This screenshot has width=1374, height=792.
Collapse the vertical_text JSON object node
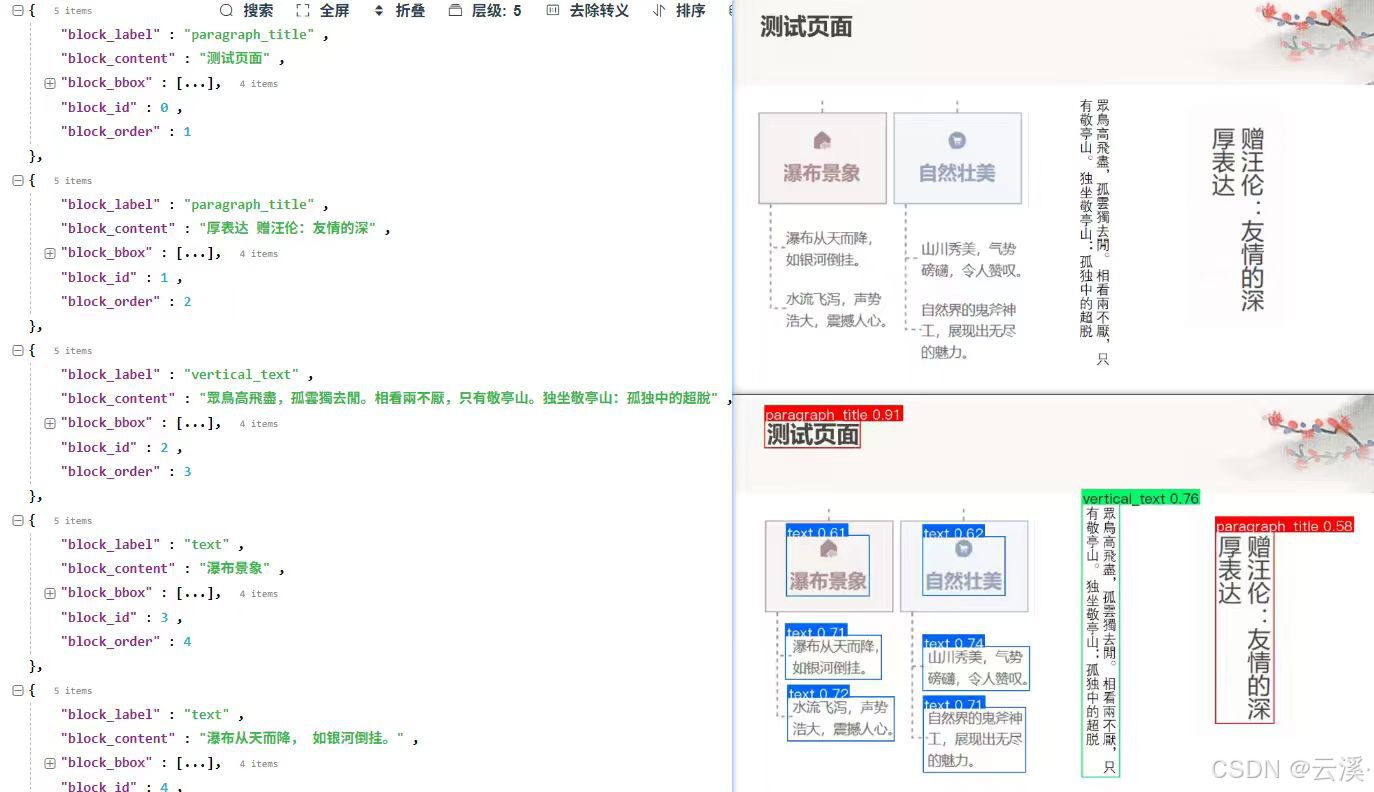(x=17, y=350)
